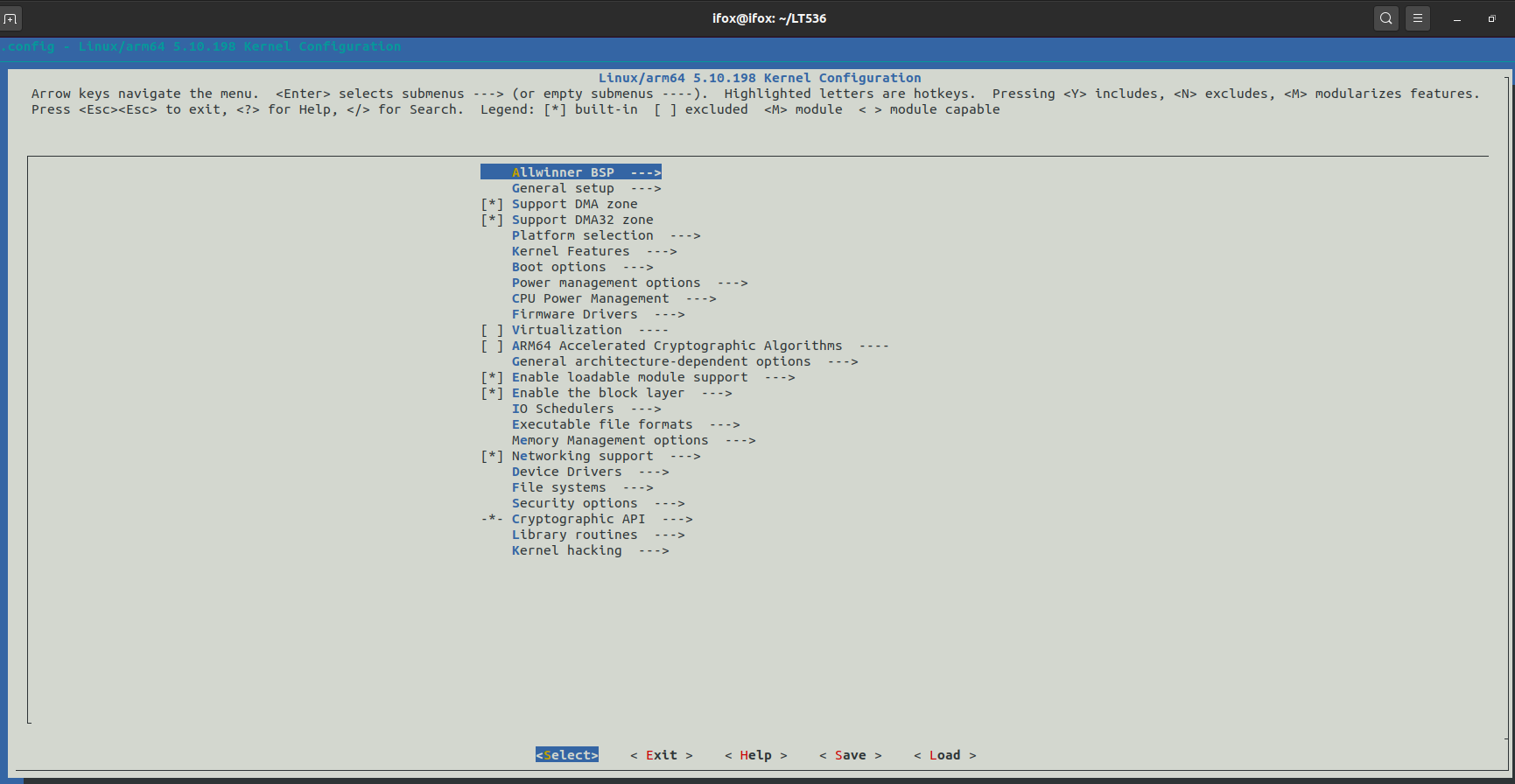Toggle Enable loadable module support checkbox

[x=492, y=377]
